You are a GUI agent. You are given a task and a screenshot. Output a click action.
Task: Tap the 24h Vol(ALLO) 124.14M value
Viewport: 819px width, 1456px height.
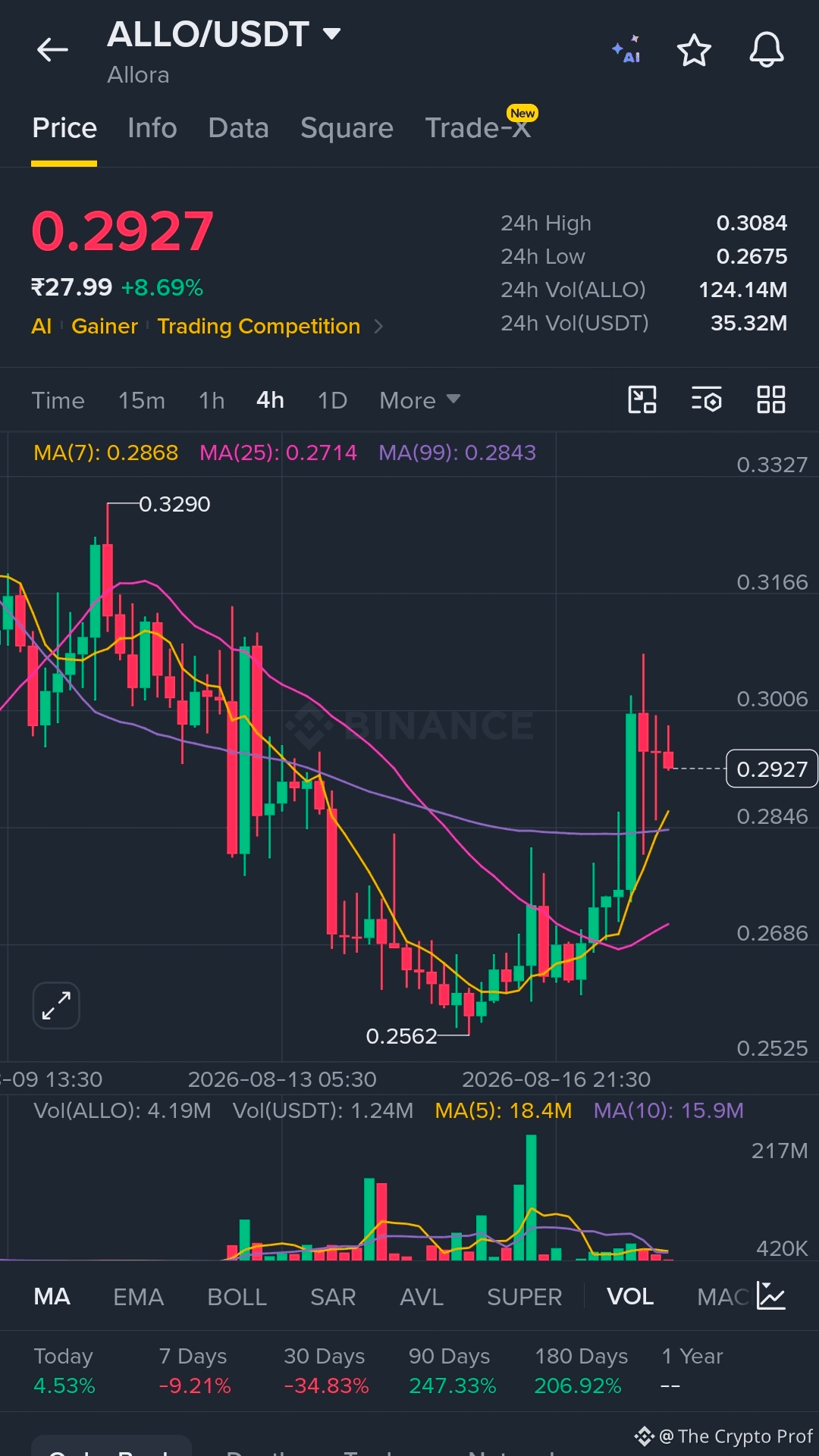743,290
